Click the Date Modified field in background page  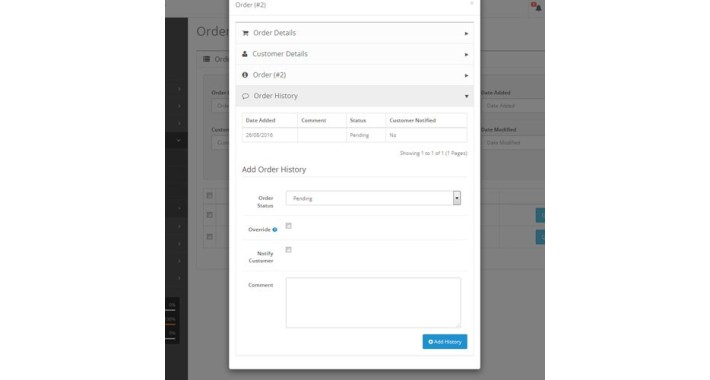pos(513,143)
